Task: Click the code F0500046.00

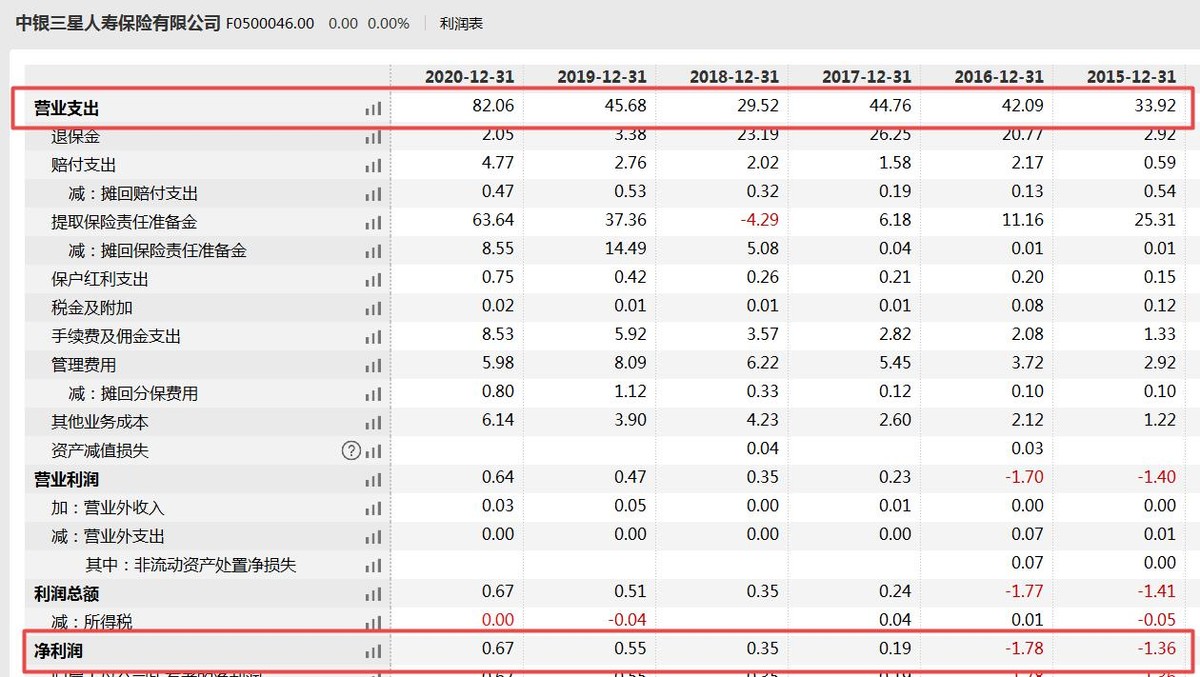Action: [270, 23]
